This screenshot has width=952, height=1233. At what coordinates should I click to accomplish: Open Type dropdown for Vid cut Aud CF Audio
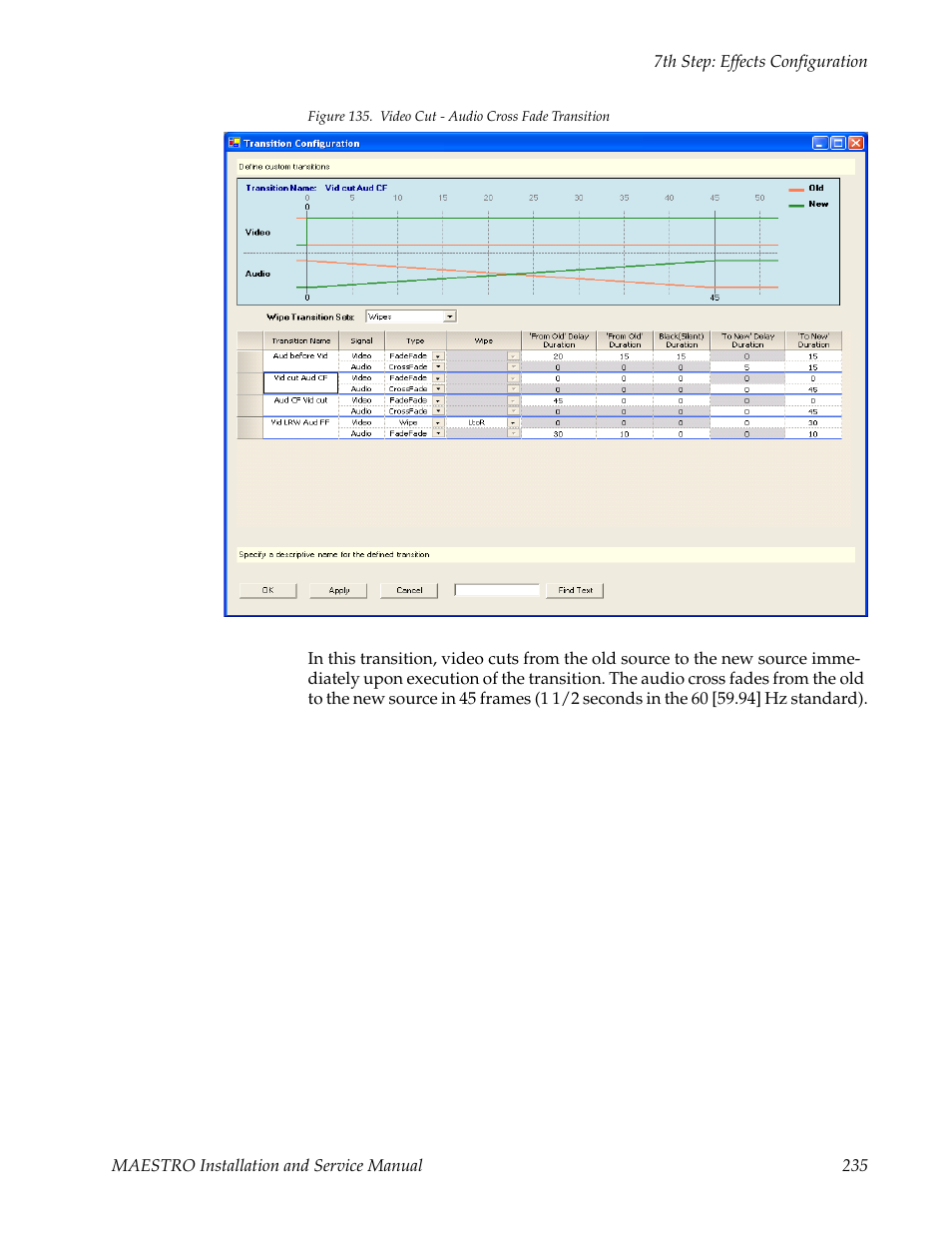[x=438, y=389]
